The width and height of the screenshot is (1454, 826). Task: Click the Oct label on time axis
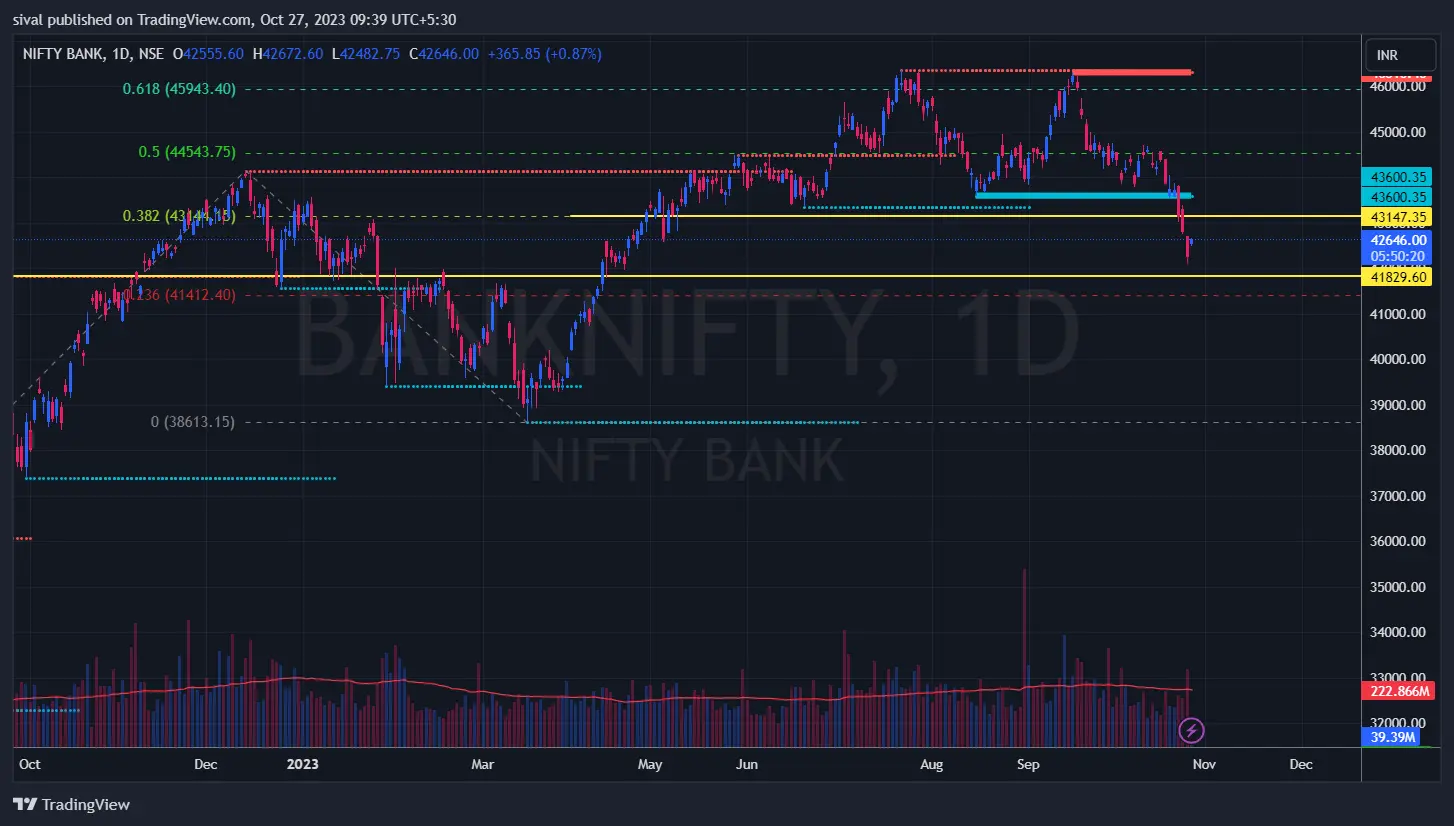pos(30,764)
